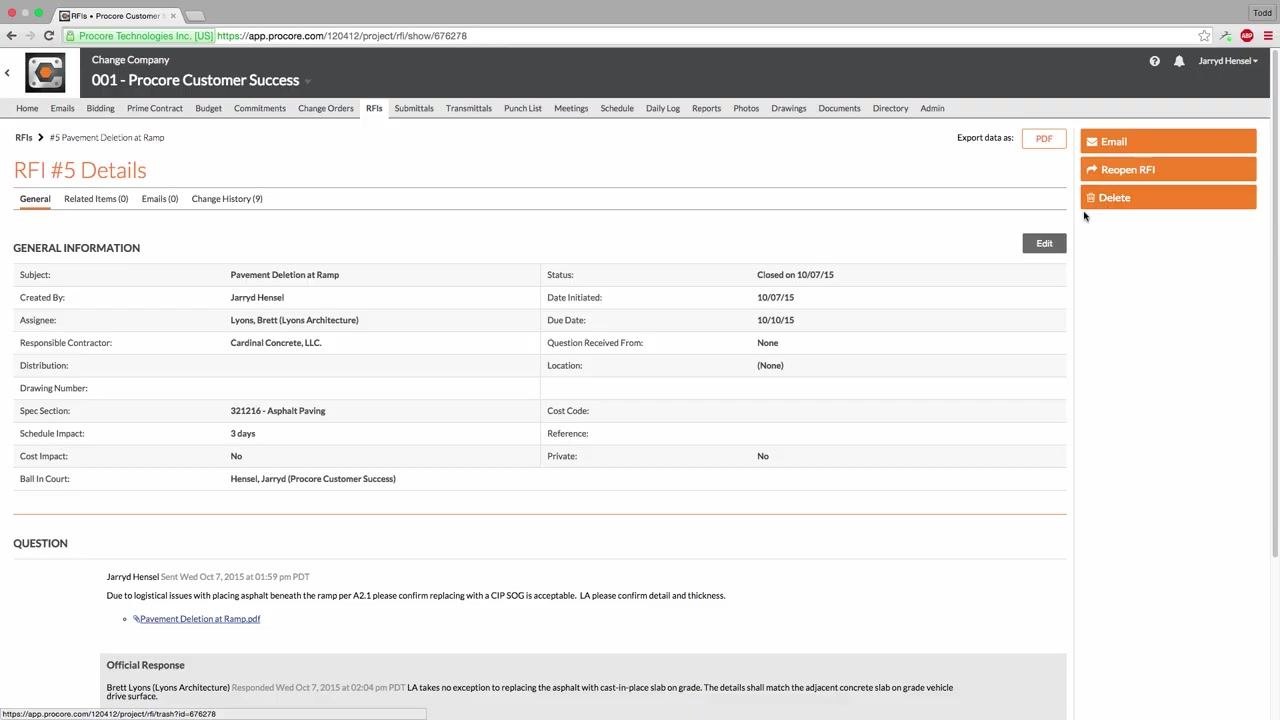Select 'Cardinal Concrete, LLC.' text
Viewport: 1280px width, 720px height.
[276, 343]
